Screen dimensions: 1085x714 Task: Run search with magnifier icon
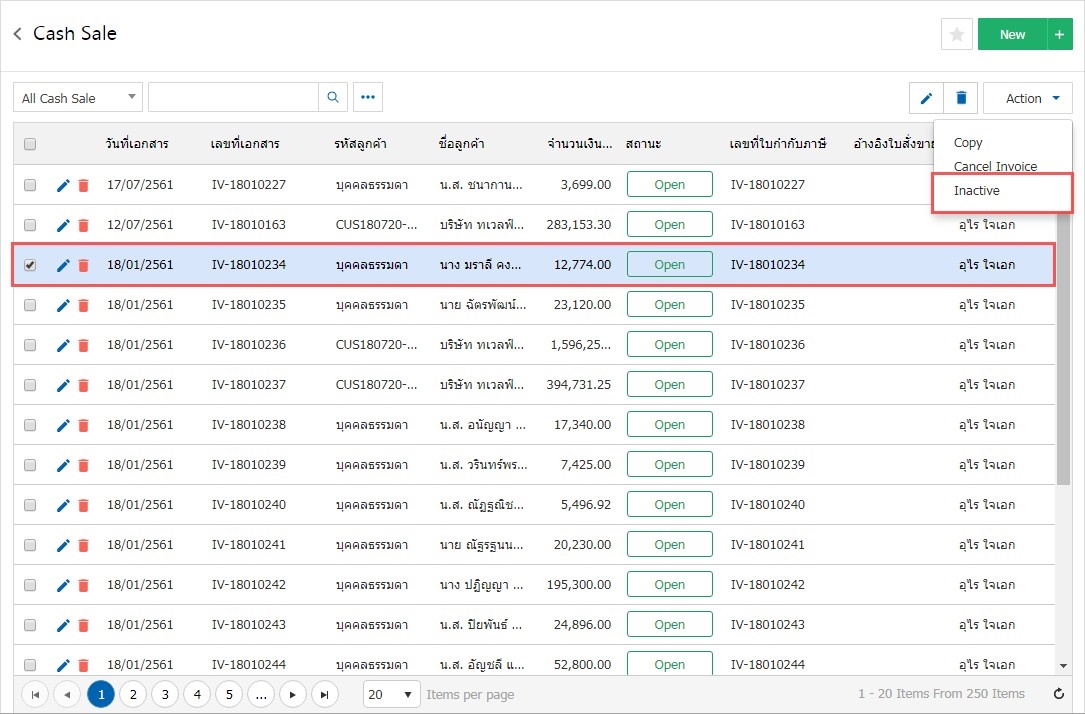333,98
